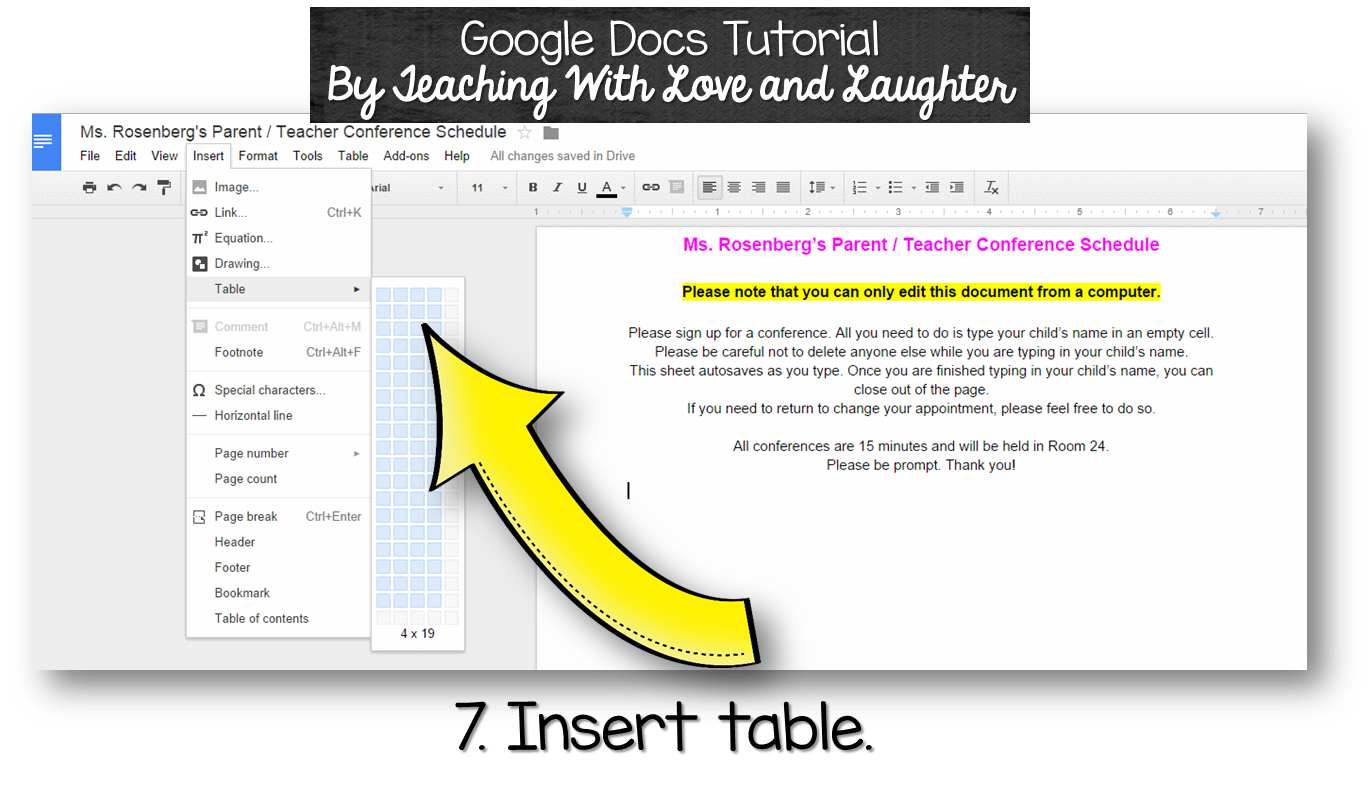Click the document title to rename it
This screenshot has width=1372, height=805.
coord(293,132)
